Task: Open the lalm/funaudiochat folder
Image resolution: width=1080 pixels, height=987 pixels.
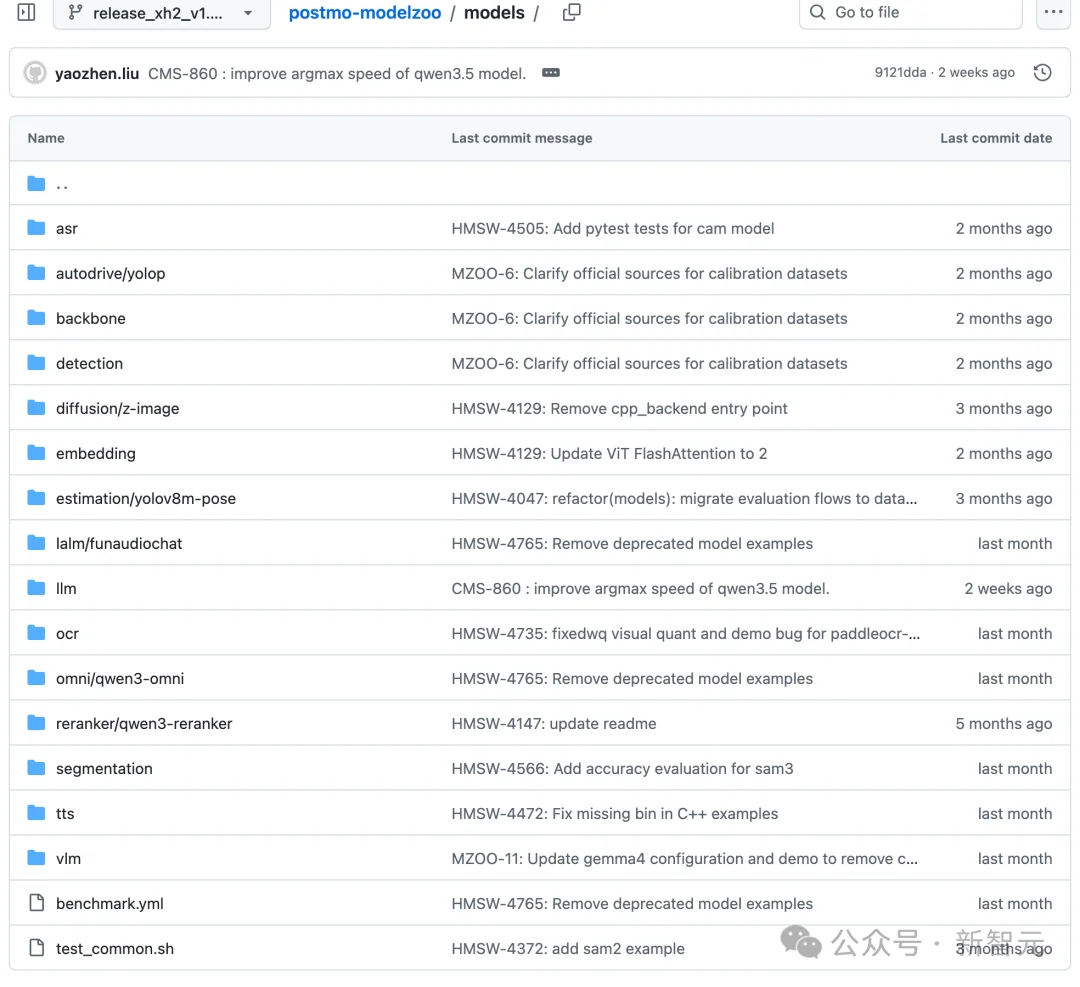Action: 118,543
